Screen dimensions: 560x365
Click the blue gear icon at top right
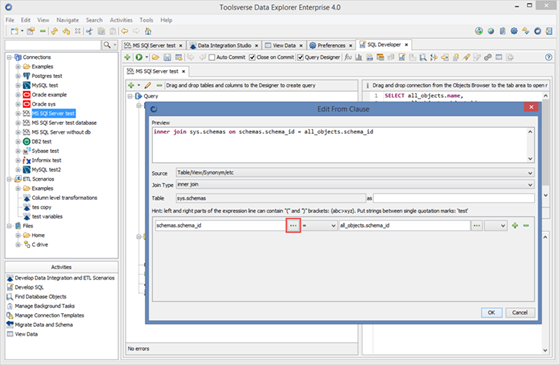(x=514, y=31)
